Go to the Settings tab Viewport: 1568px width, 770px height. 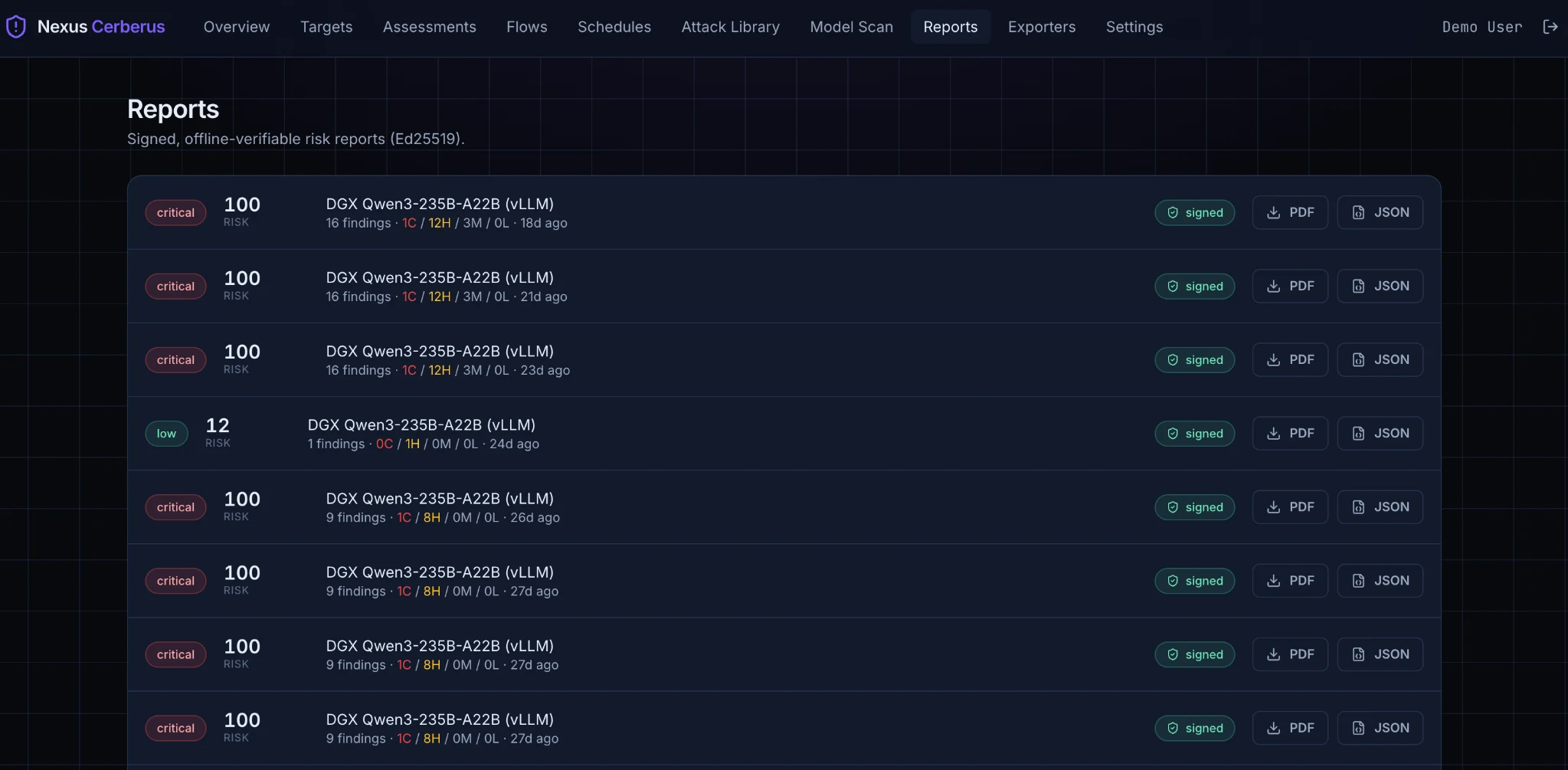1134,27
